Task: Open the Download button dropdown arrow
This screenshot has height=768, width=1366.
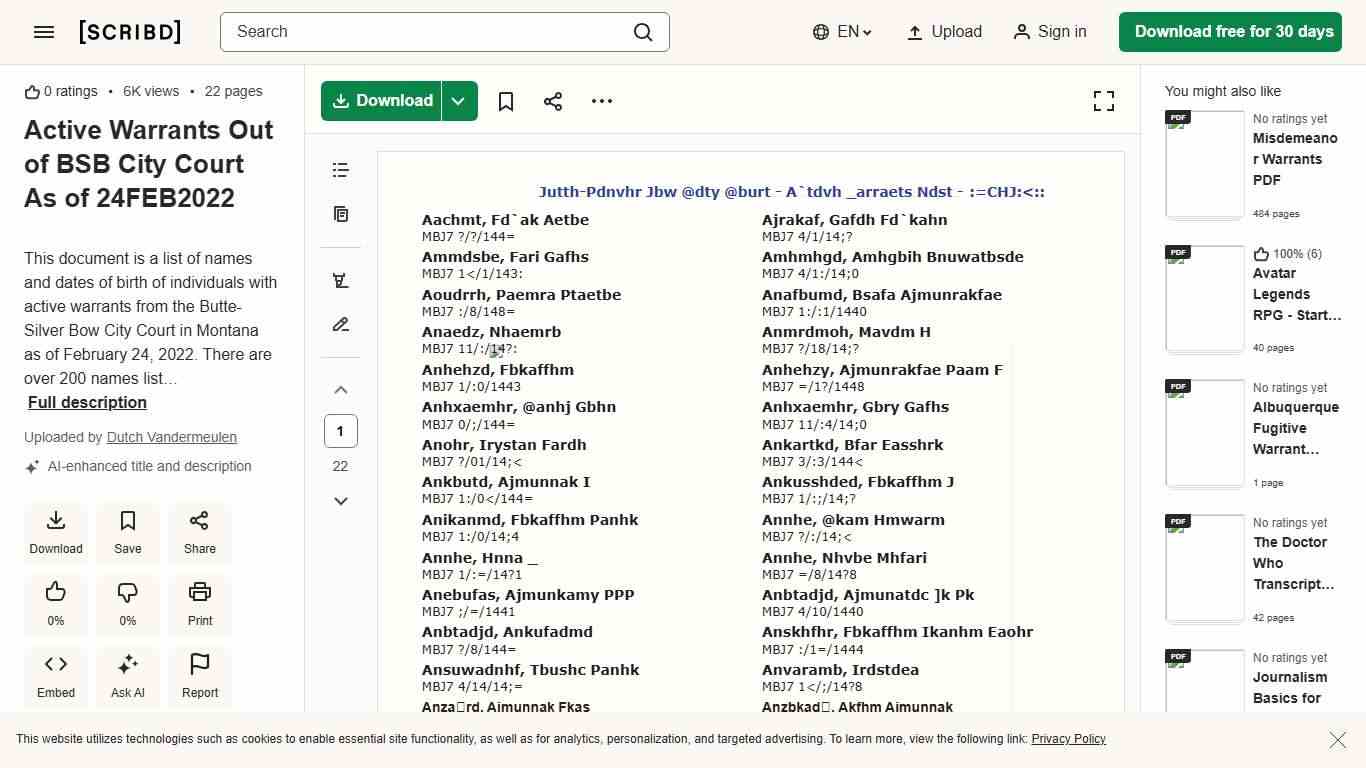Action: (458, 100)
